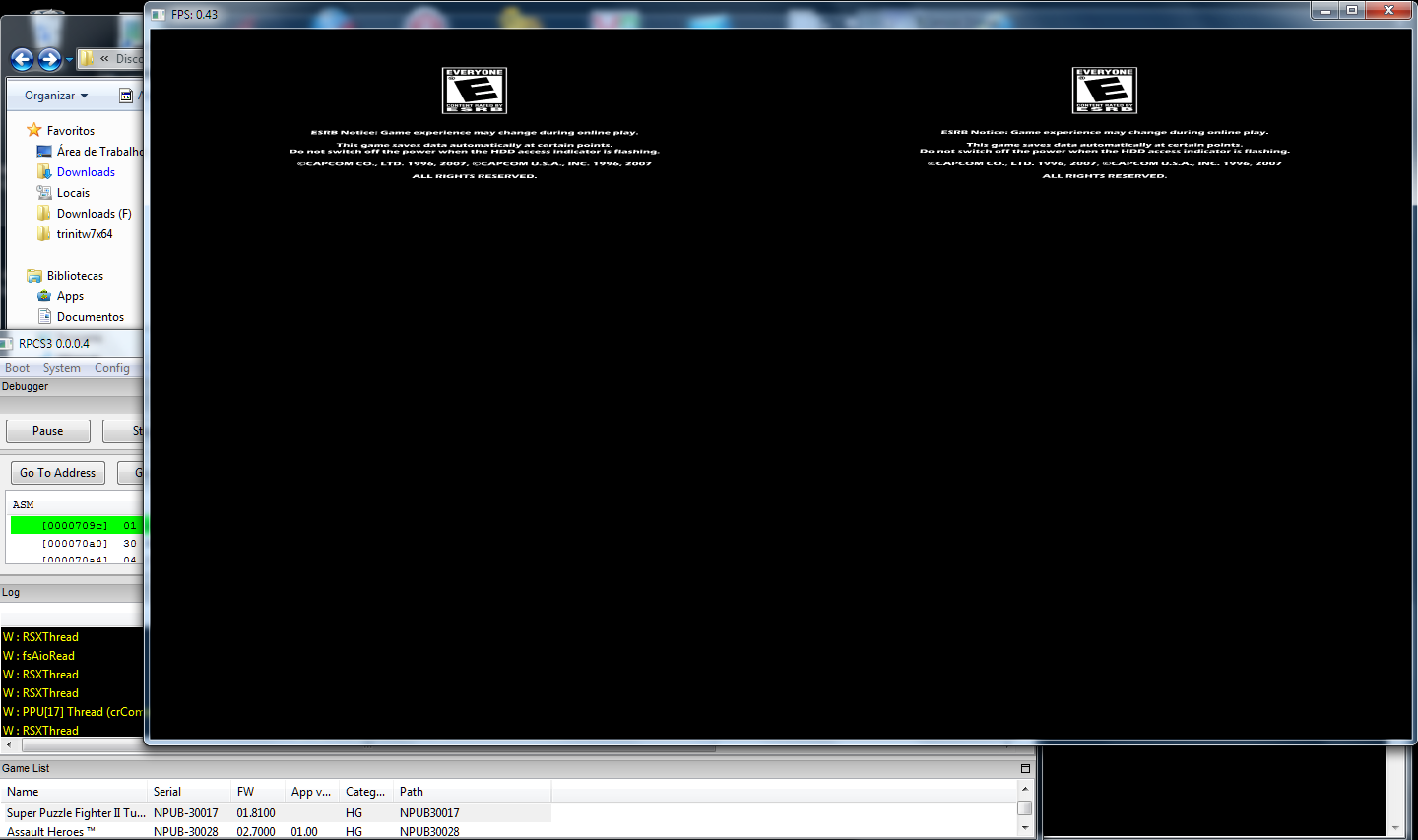Viewport: 1418px width, 840px height.
Task: Click the Serial column header in Game List
Action: click(x=167, y=792)
